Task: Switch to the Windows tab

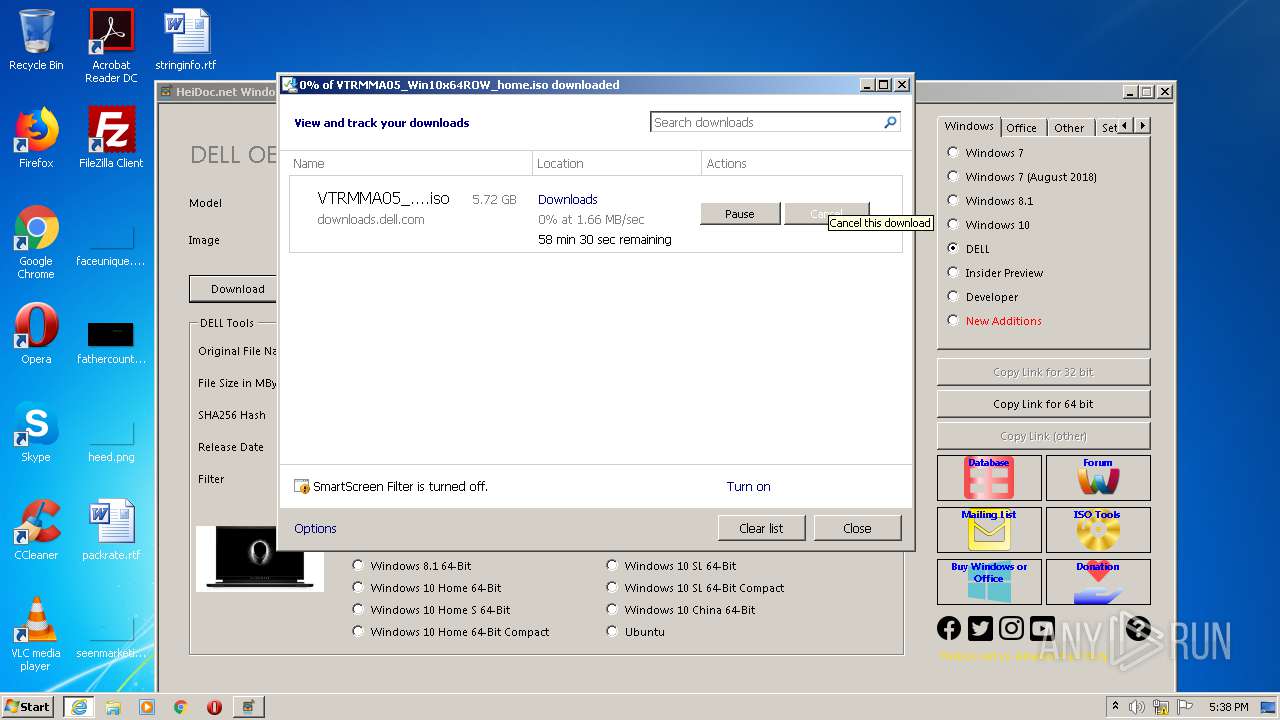Action: pos(969,126)
